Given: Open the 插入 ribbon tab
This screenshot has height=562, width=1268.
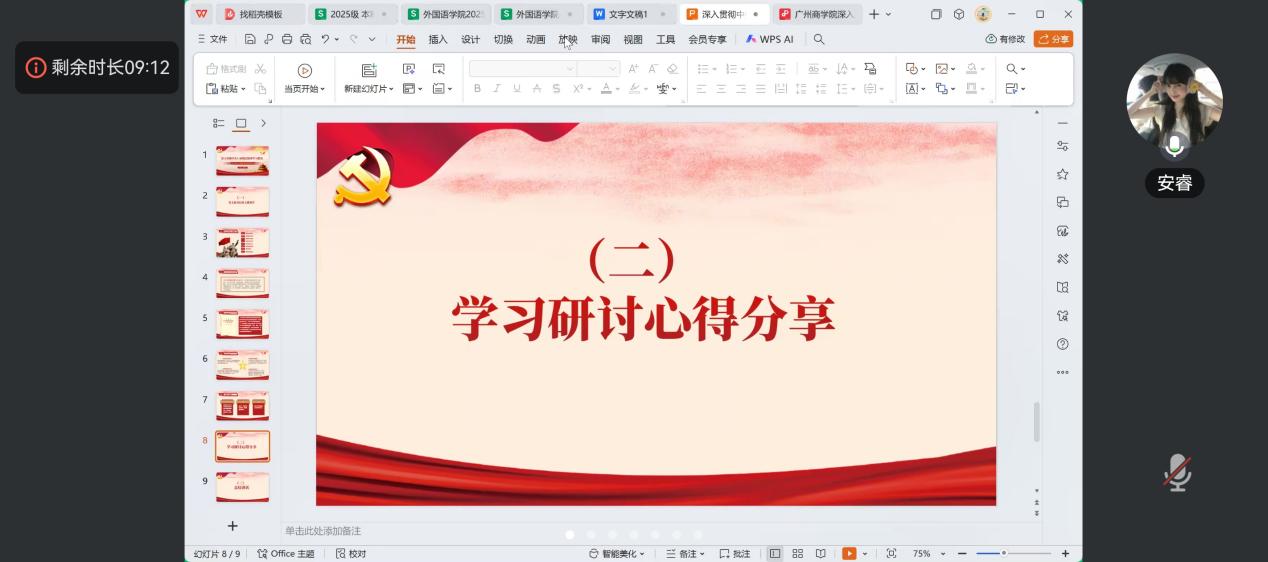Looking at the screenshot, I should (438, 39).
